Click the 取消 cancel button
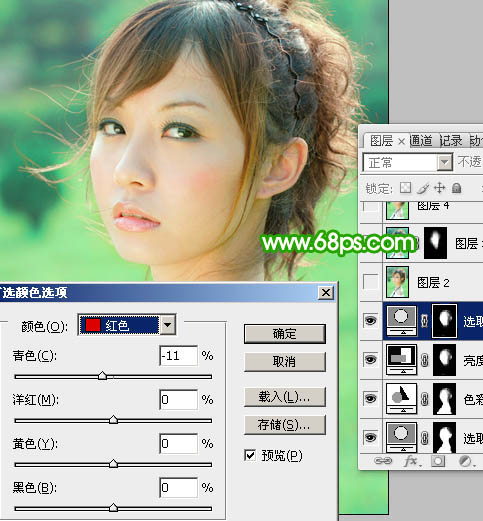This screenshot has height=521, width=483. (285, 361)
